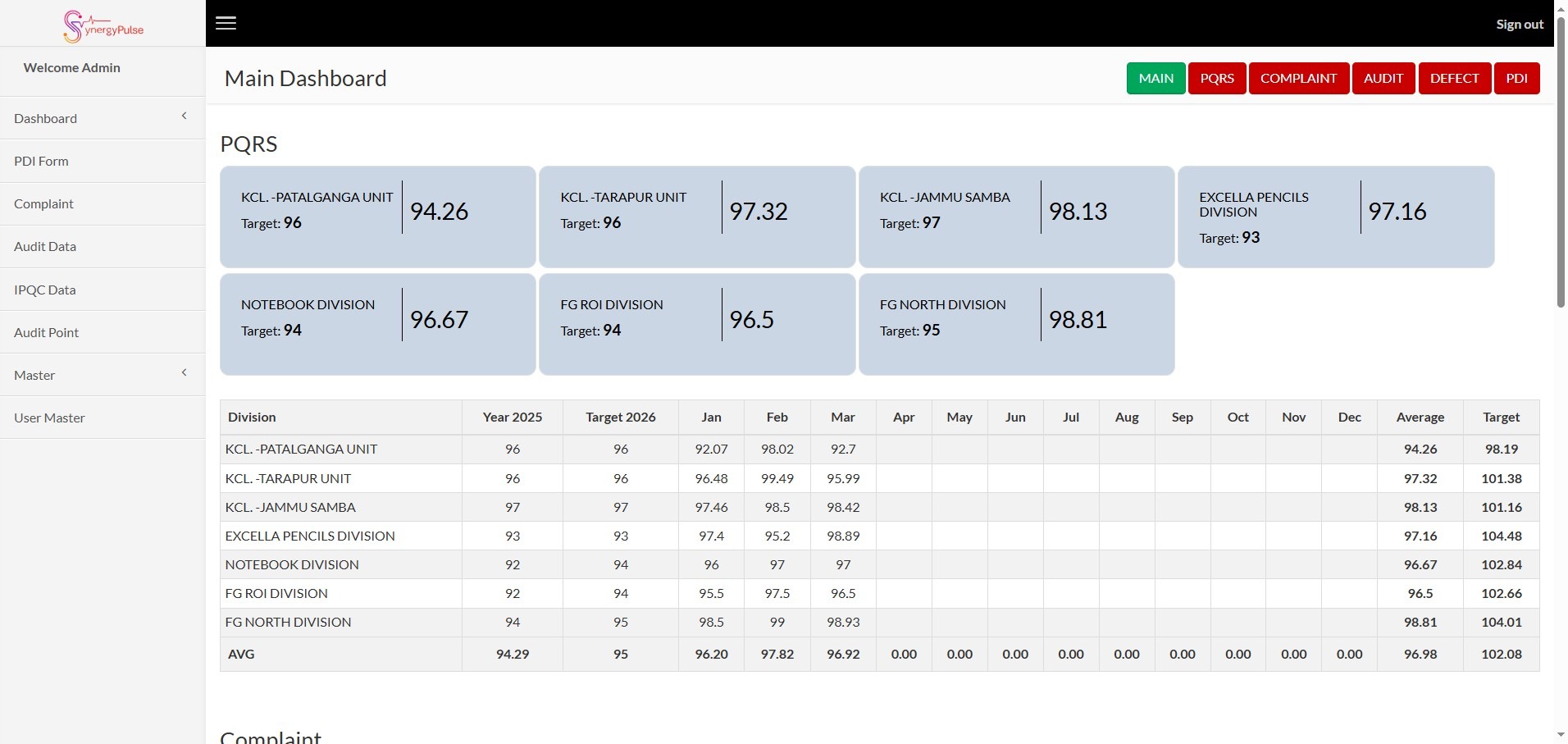Click the page vertical scrollbar
The height and width of the screenshot is (744, 1568).
pos(1561,162)
